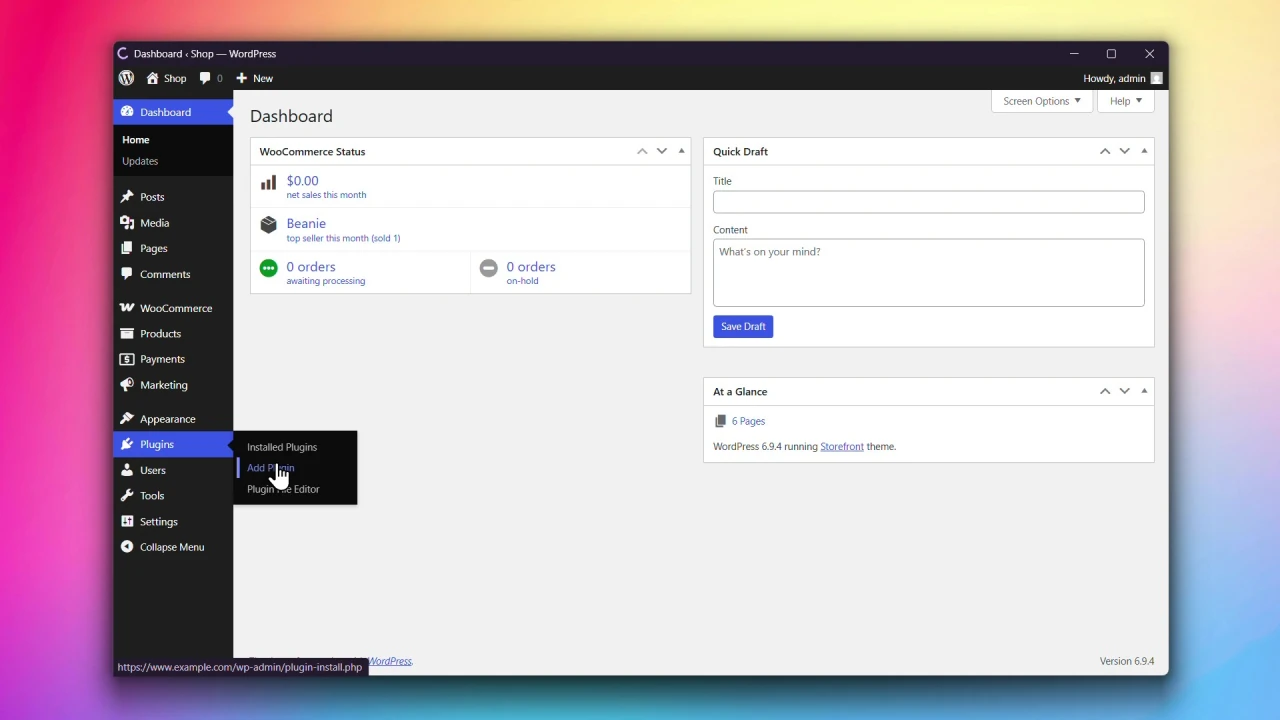The width and height of the screenshot is (1280, 720).
Task: Expand the Screen Options panel
Action: click(x=1041, y=101)
